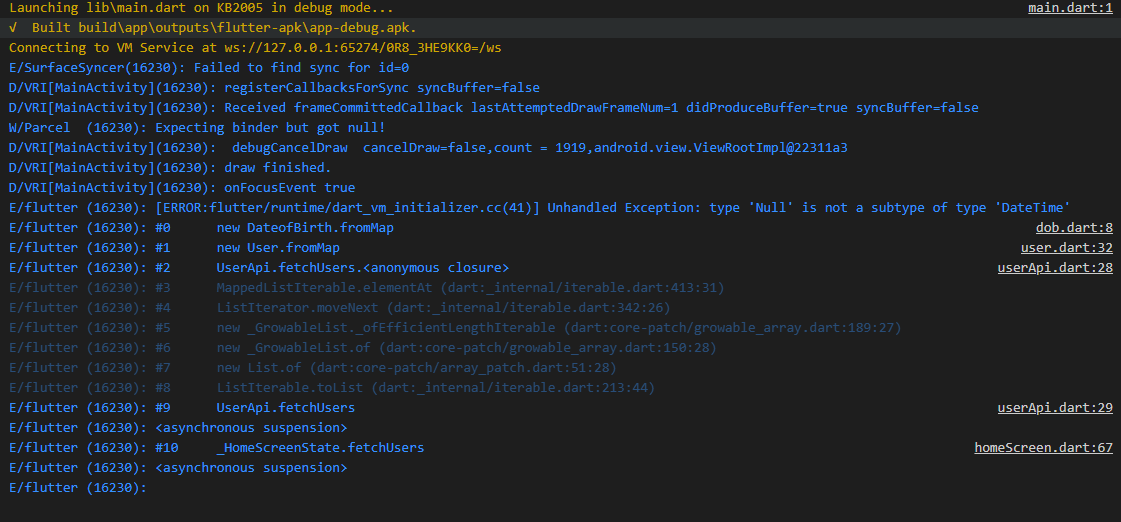Screen dimensions: 1121x522
Task: Click the 'Expecting binder but got null!' warning
Action: [x=197, y=128]
